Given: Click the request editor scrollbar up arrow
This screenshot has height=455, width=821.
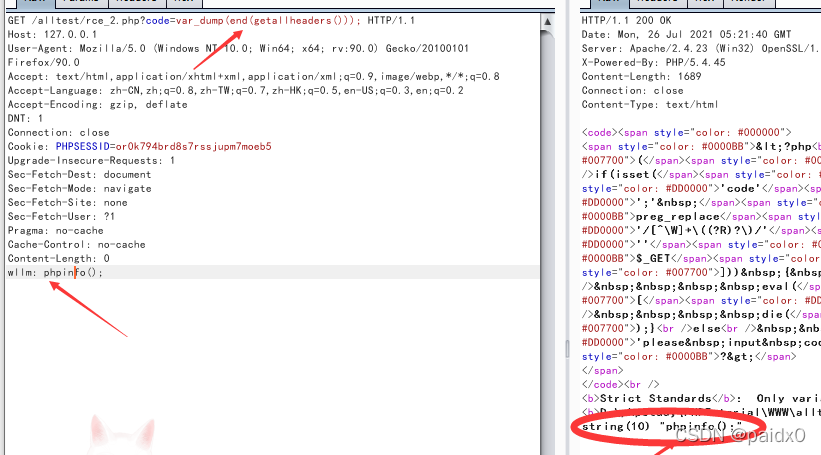Looking at the screenshot, I should click(x=547, y=22).
